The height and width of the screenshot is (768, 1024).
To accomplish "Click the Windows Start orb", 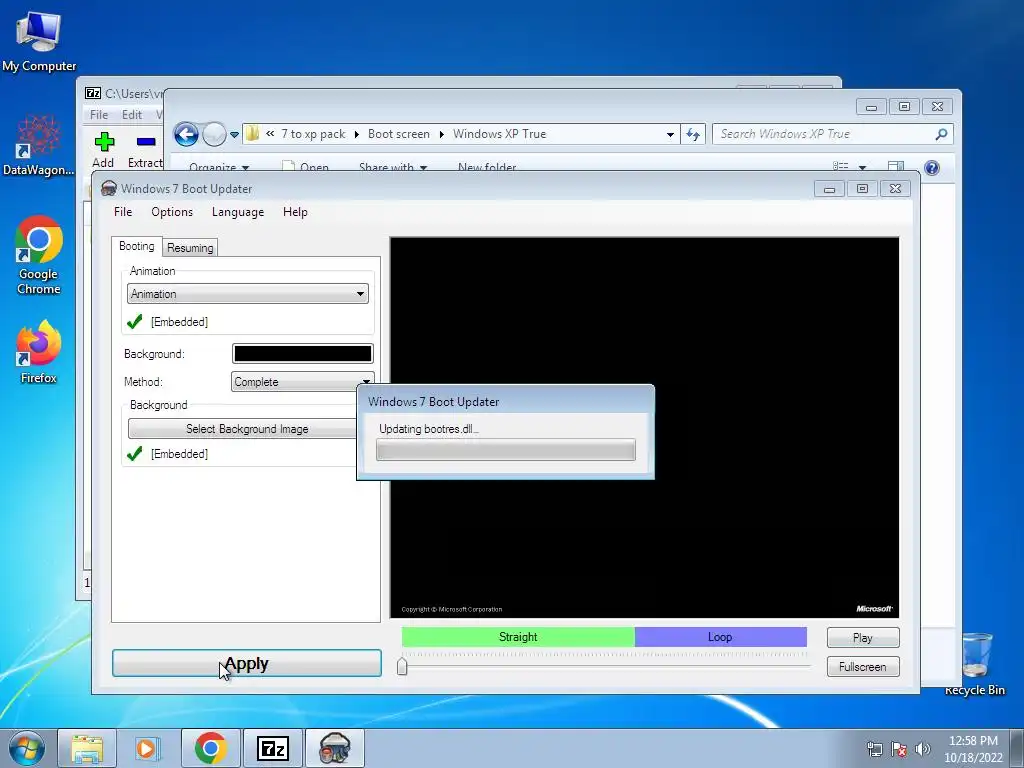I will tap(27, 748).
